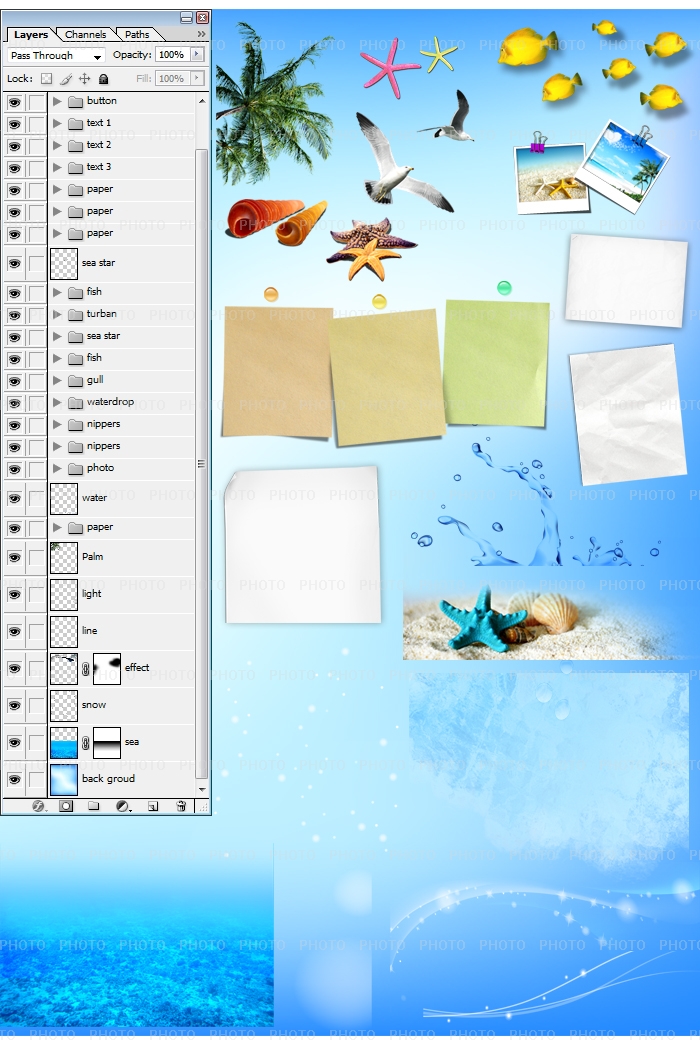Viewport: 700px width, 1044px height.
Task: Enable lock transparent pixels icon
Action: pos(46,78)
